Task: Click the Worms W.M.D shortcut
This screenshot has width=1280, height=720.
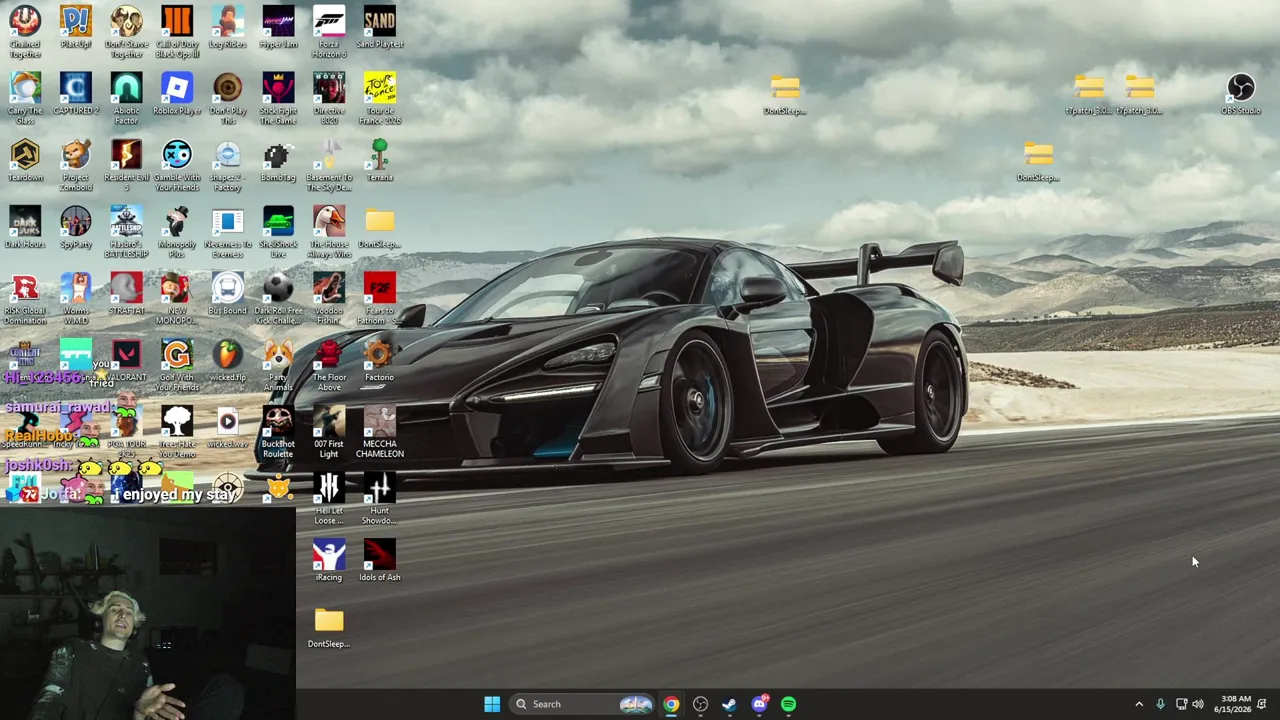Action: (x=76, y=298)
